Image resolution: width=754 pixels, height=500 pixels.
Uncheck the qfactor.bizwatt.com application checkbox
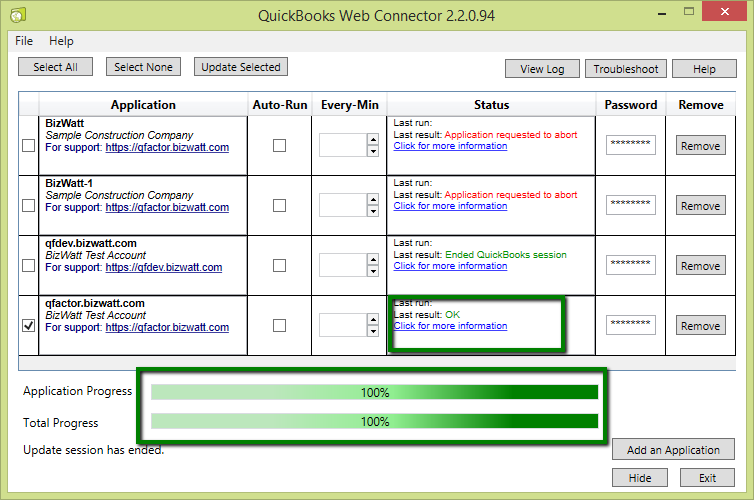click(29, 325)
